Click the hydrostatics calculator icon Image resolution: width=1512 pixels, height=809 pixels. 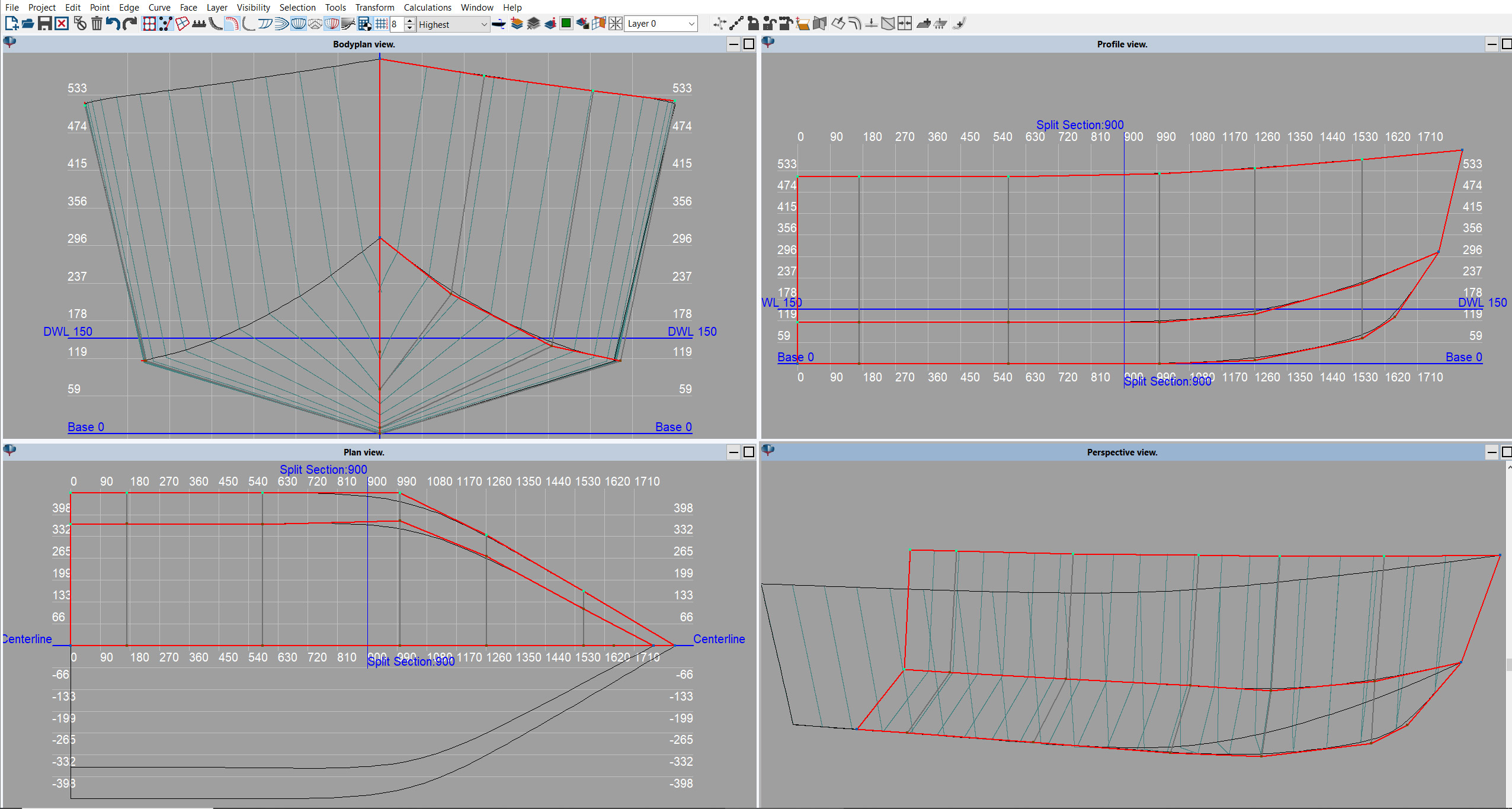coord(365,24)
